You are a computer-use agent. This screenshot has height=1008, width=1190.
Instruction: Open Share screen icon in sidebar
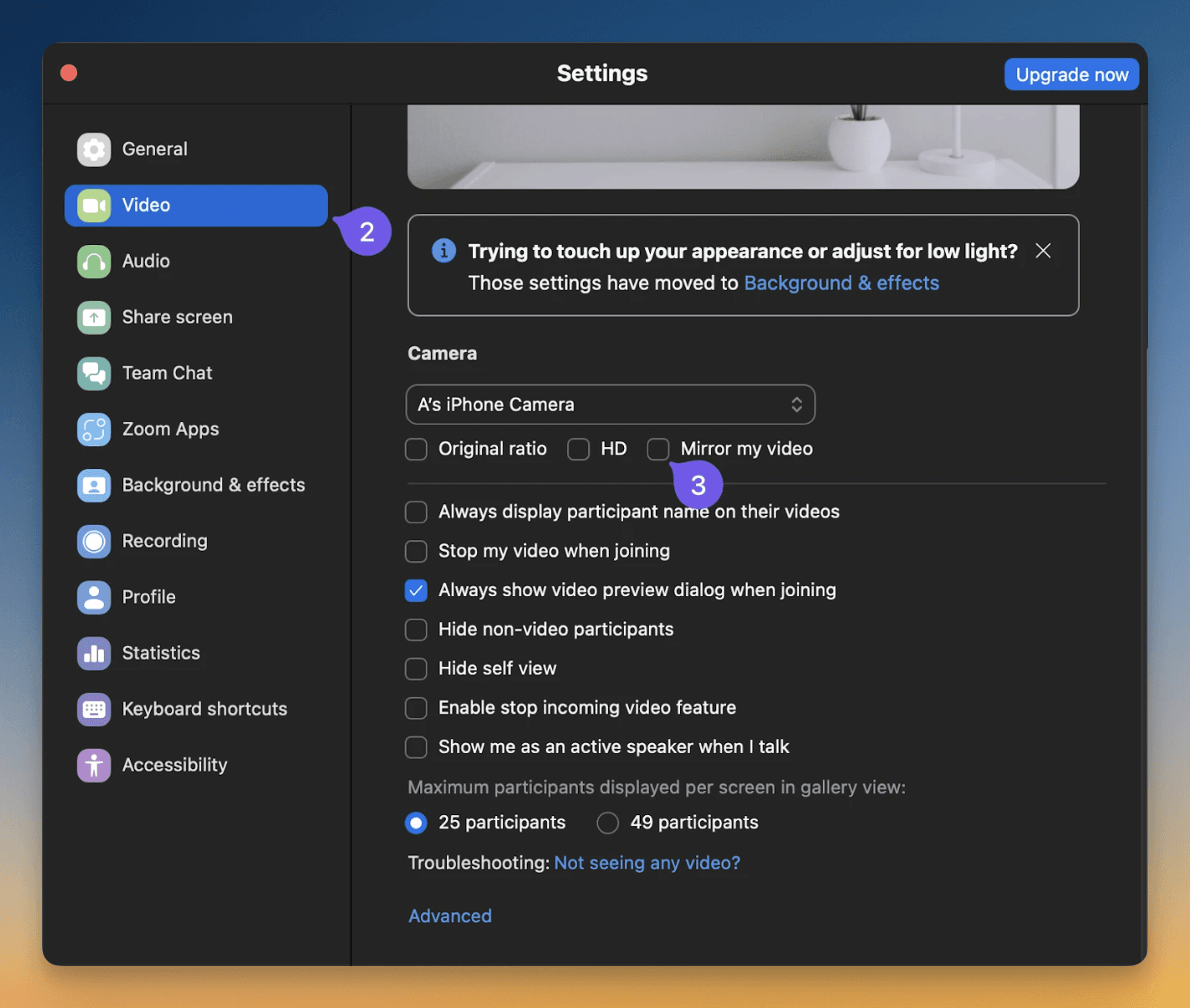tap(94, 318)
